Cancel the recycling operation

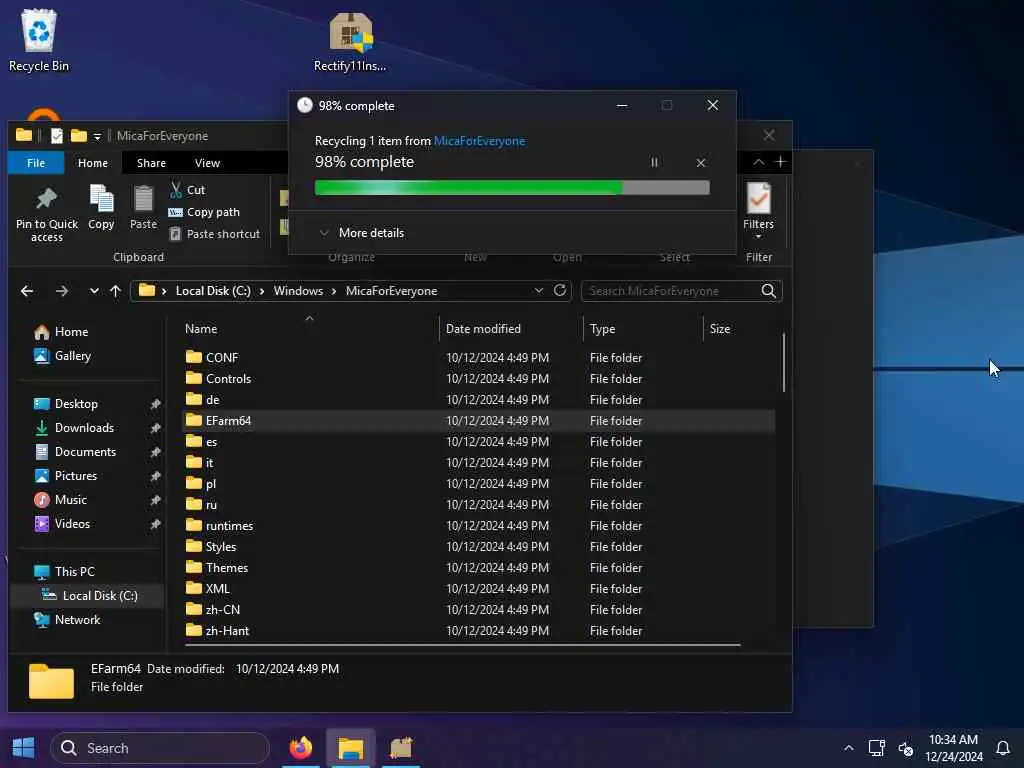(x=701, y=163)
